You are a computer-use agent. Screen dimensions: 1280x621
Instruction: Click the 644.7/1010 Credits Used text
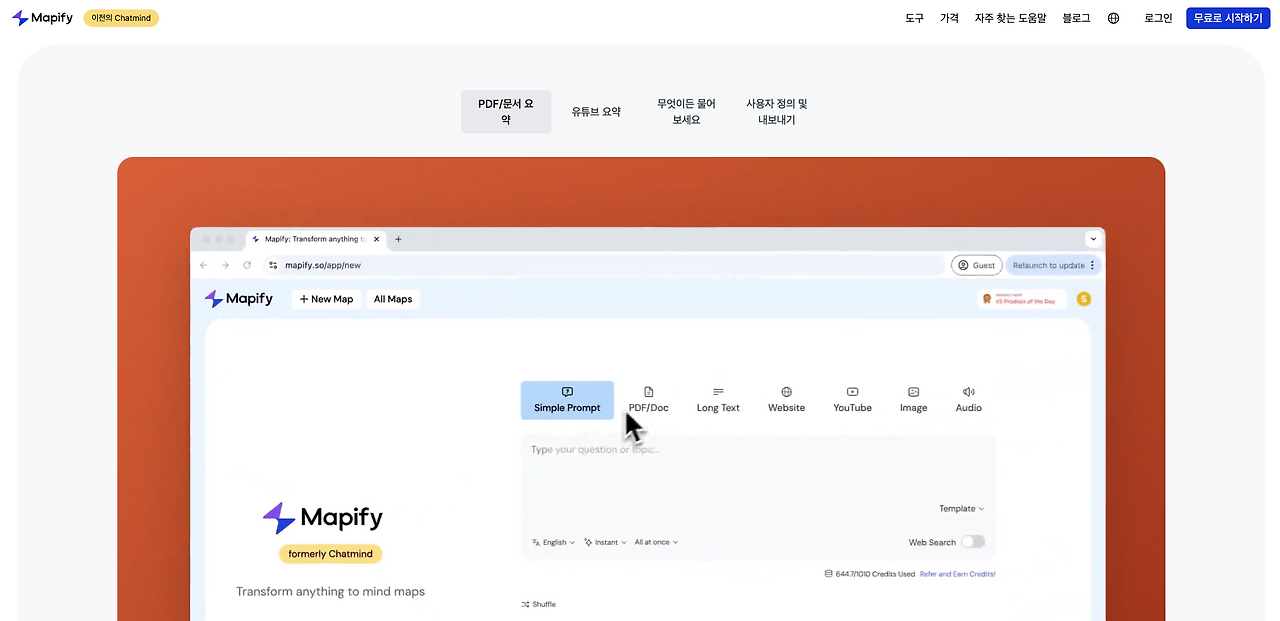pos(875,574)
